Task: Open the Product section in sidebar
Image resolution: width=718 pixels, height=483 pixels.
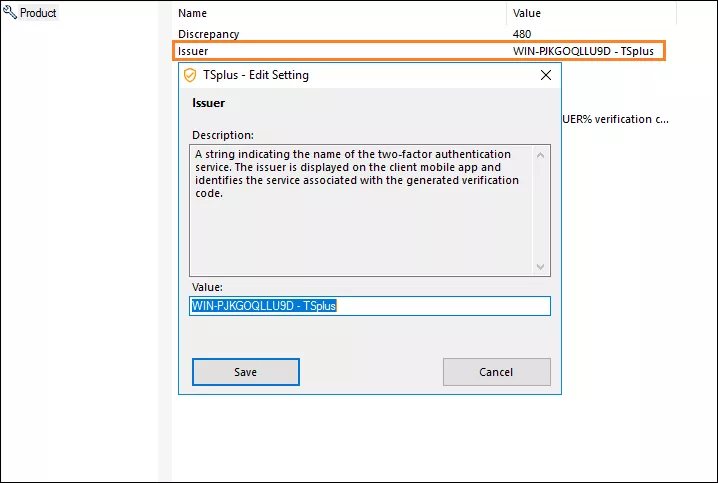Action: point(38,13)
